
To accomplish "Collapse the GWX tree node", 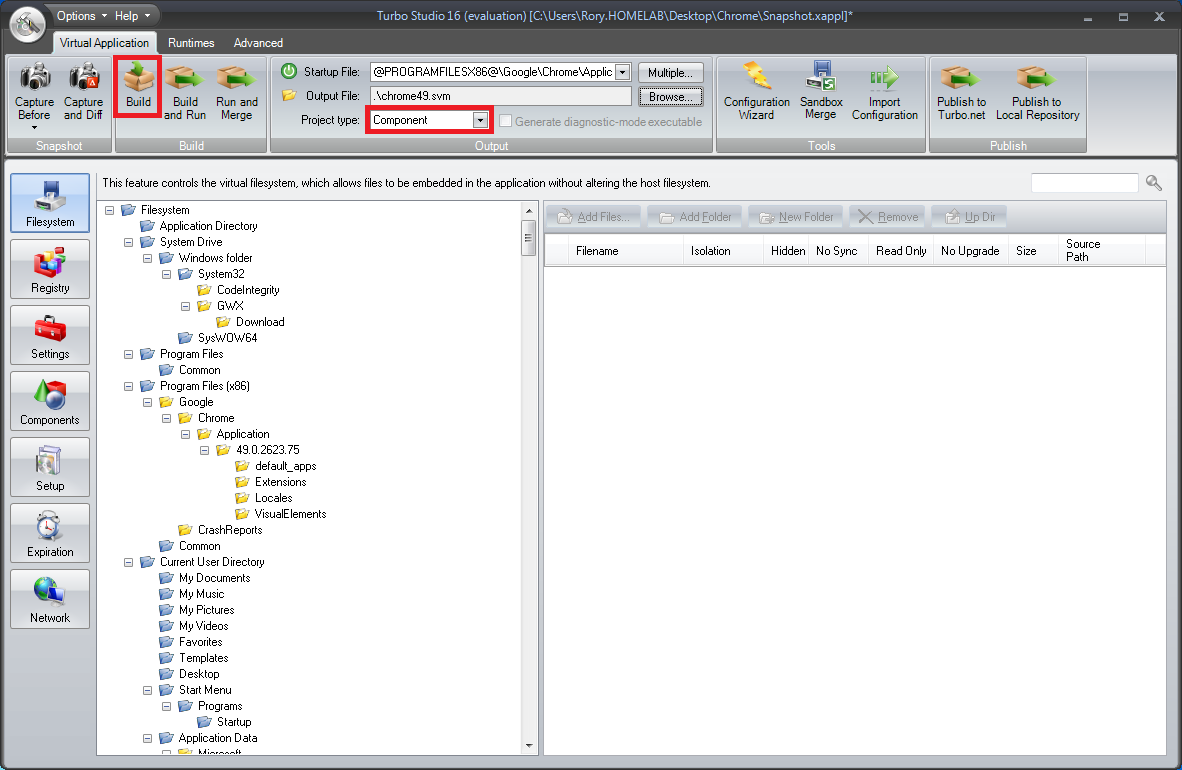I will (x=185, y=306).
